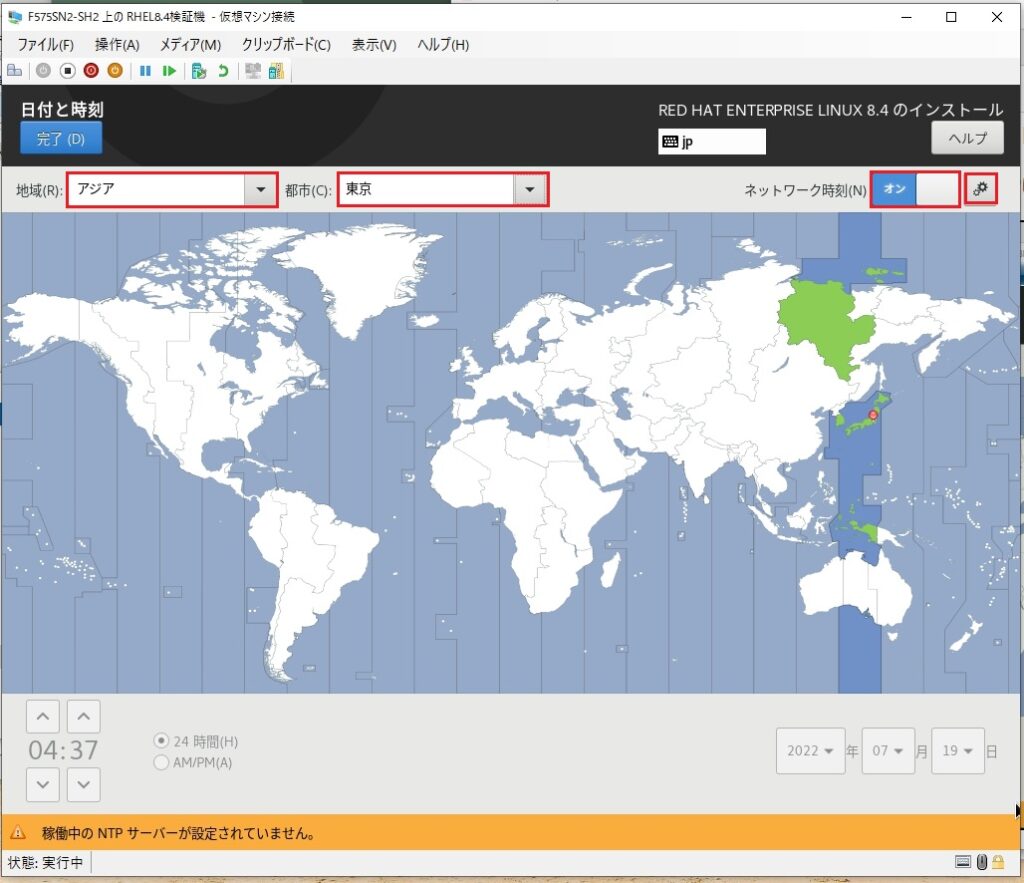Click the ネットワーク時刻(N) label

pyautogui.click(x=805, y=190)
